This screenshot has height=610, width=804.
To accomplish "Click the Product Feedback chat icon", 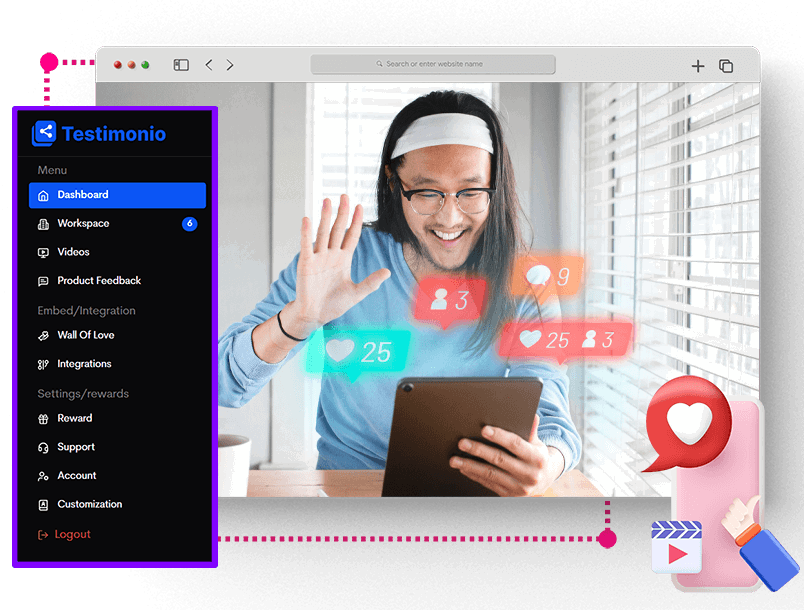I will pos(43,282).
